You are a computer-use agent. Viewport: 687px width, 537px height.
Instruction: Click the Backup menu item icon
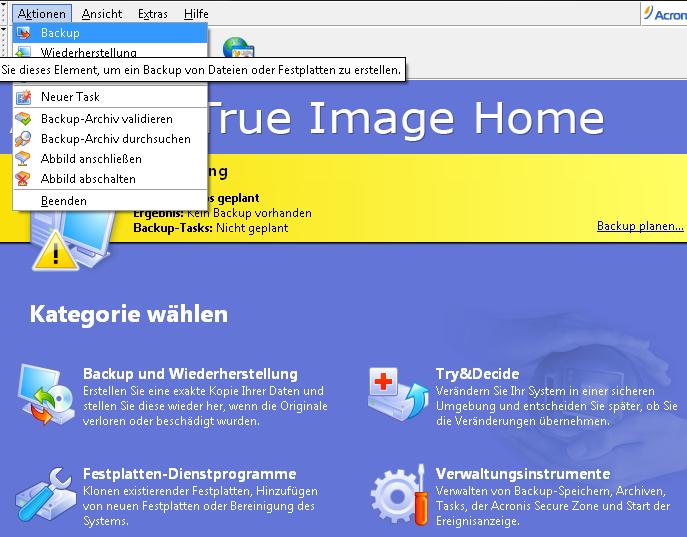coord(23,33)
